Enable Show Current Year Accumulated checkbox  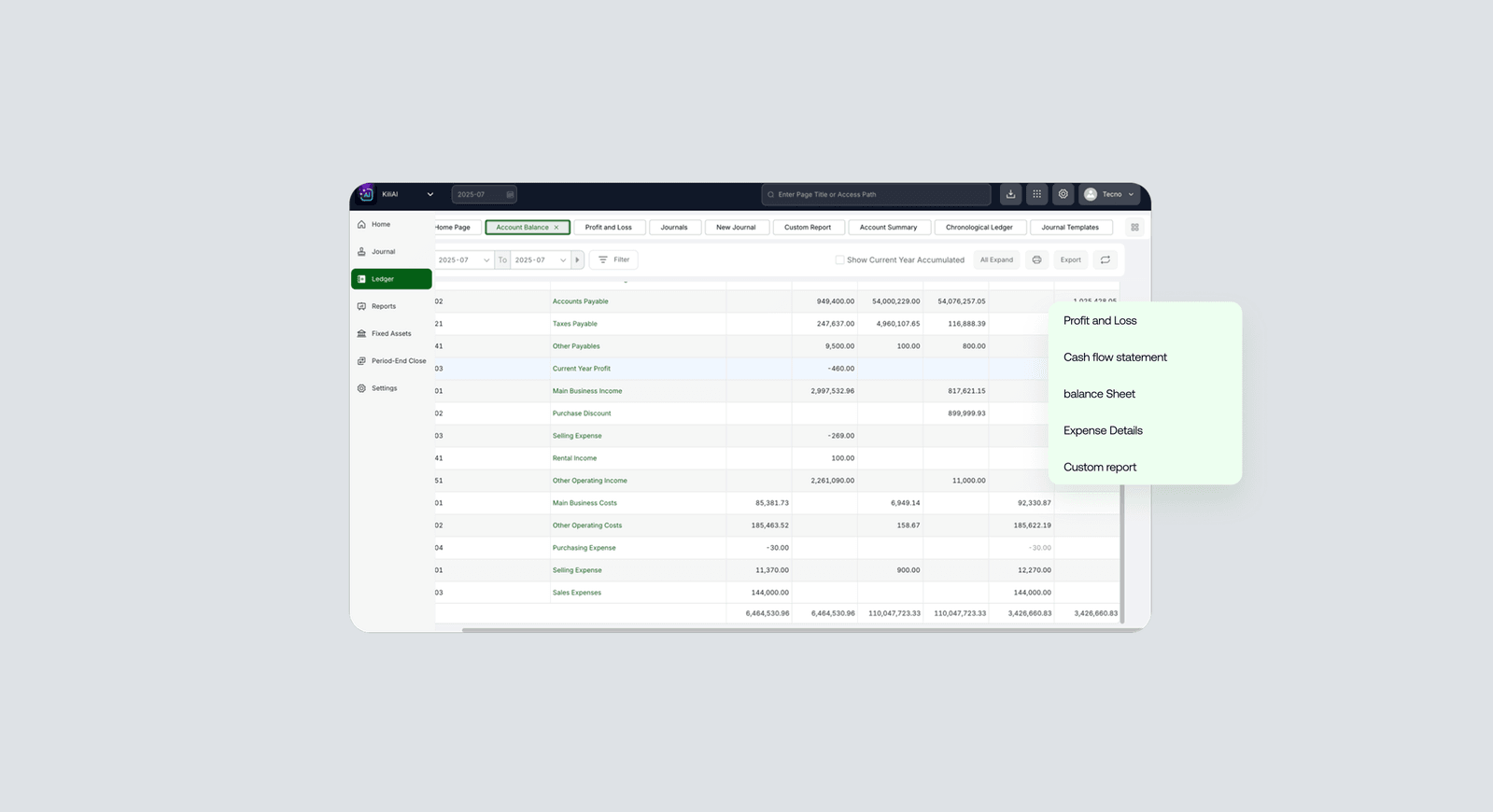pos(839,260)
